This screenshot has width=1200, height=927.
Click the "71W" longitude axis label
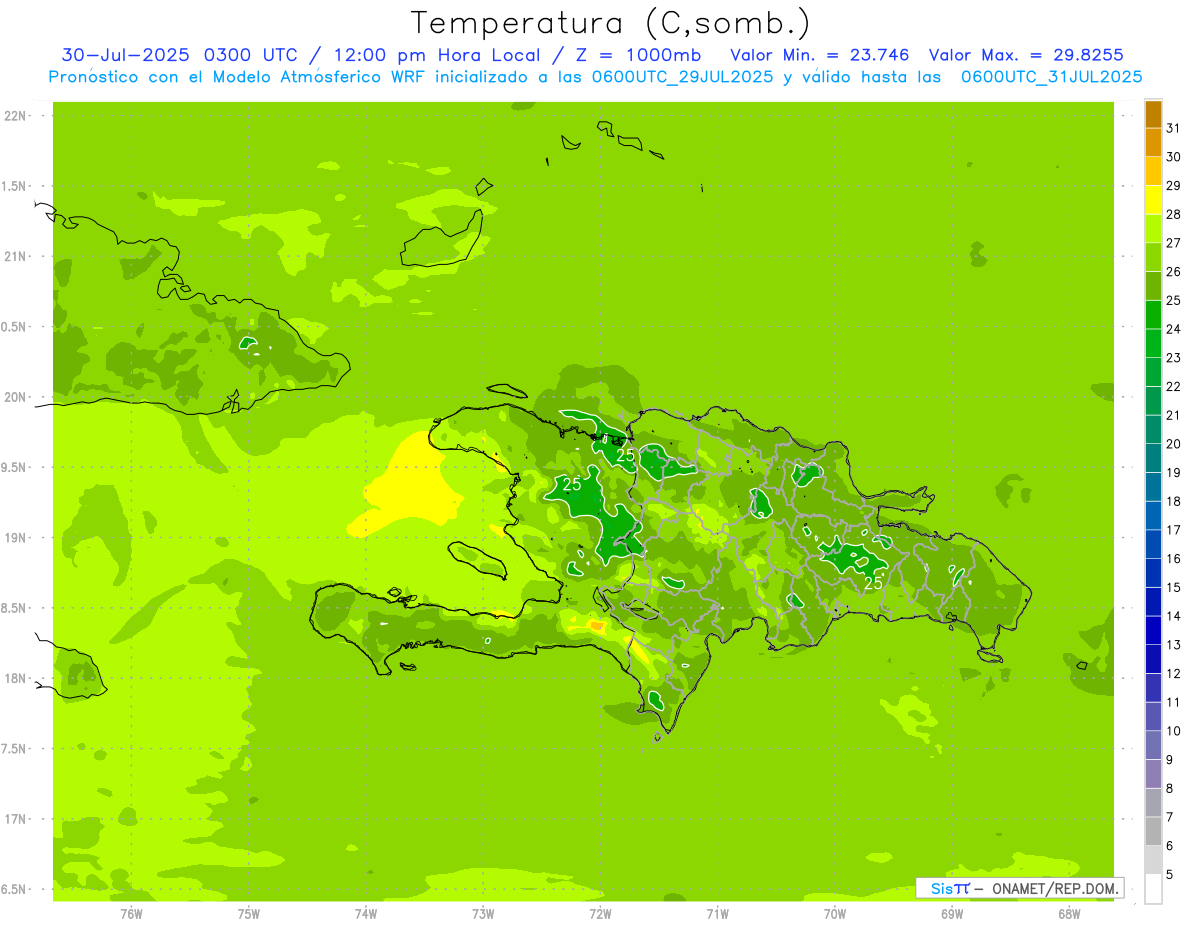[717, 913]
